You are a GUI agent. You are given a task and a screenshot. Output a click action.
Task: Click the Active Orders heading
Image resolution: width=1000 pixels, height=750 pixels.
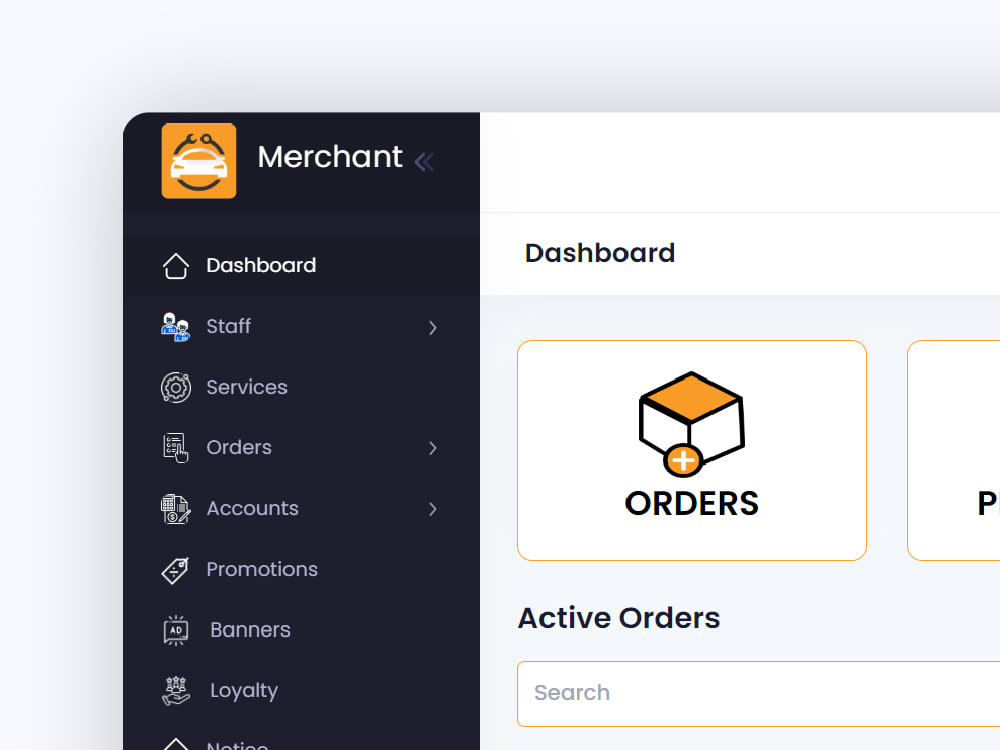point(619,618)
